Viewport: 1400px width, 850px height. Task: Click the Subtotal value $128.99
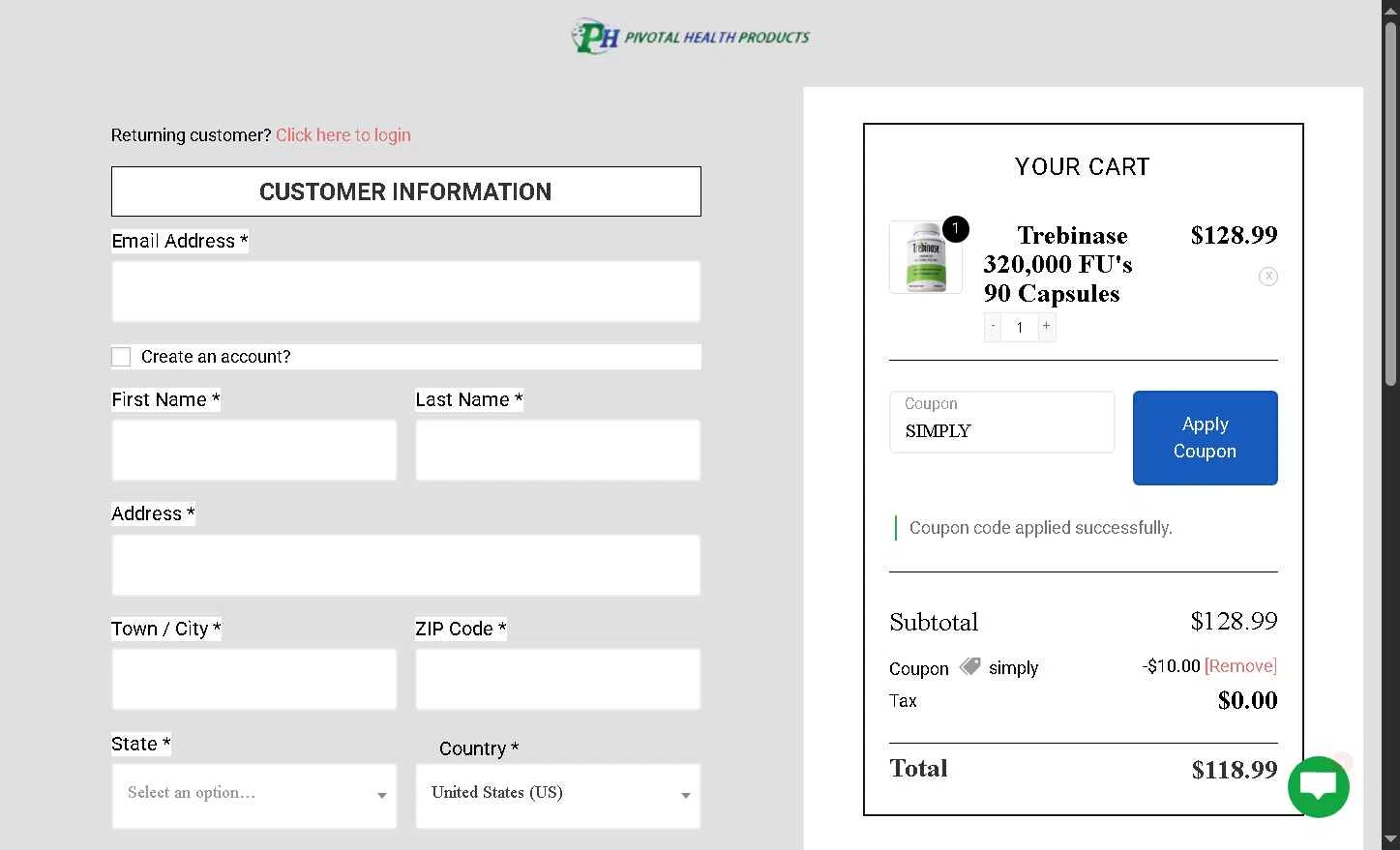(1234, 621)
